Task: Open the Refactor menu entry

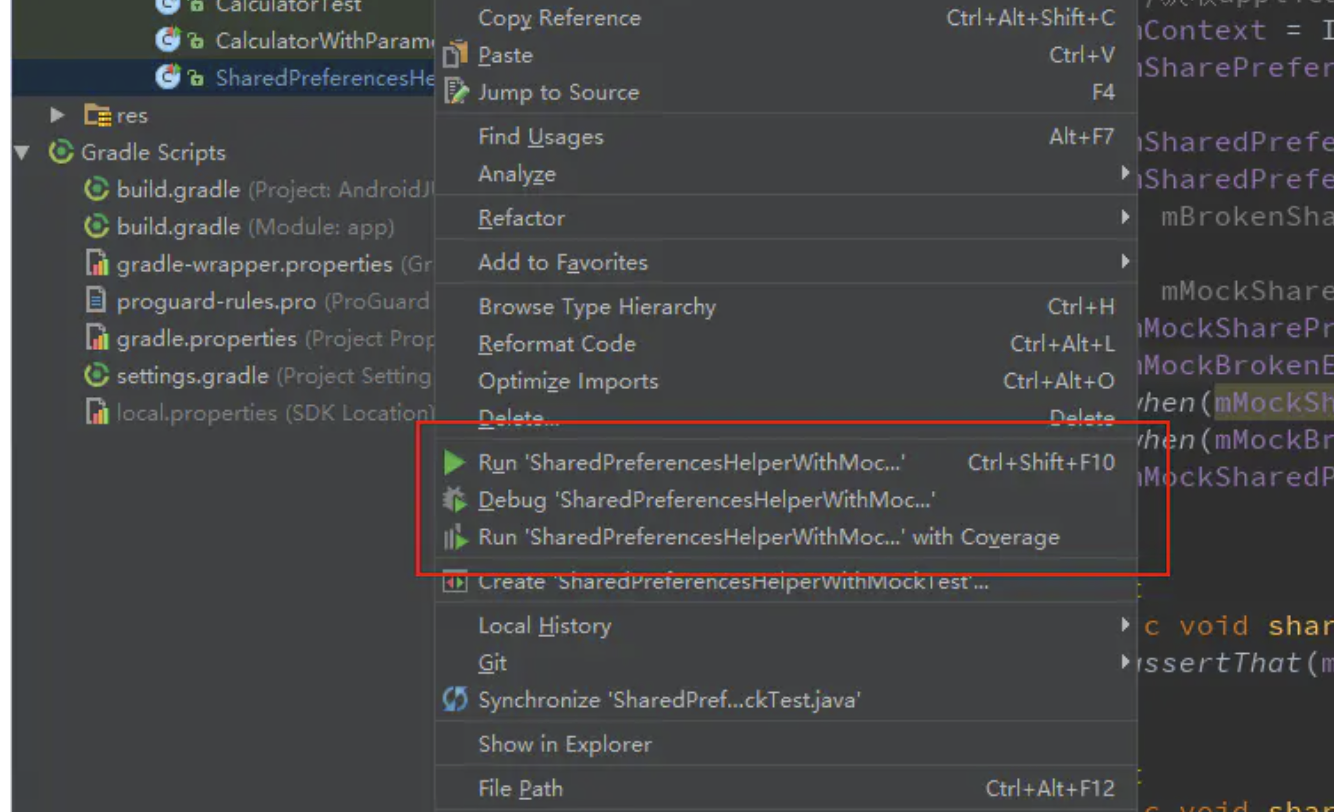Action: click(x=786, y=218)
